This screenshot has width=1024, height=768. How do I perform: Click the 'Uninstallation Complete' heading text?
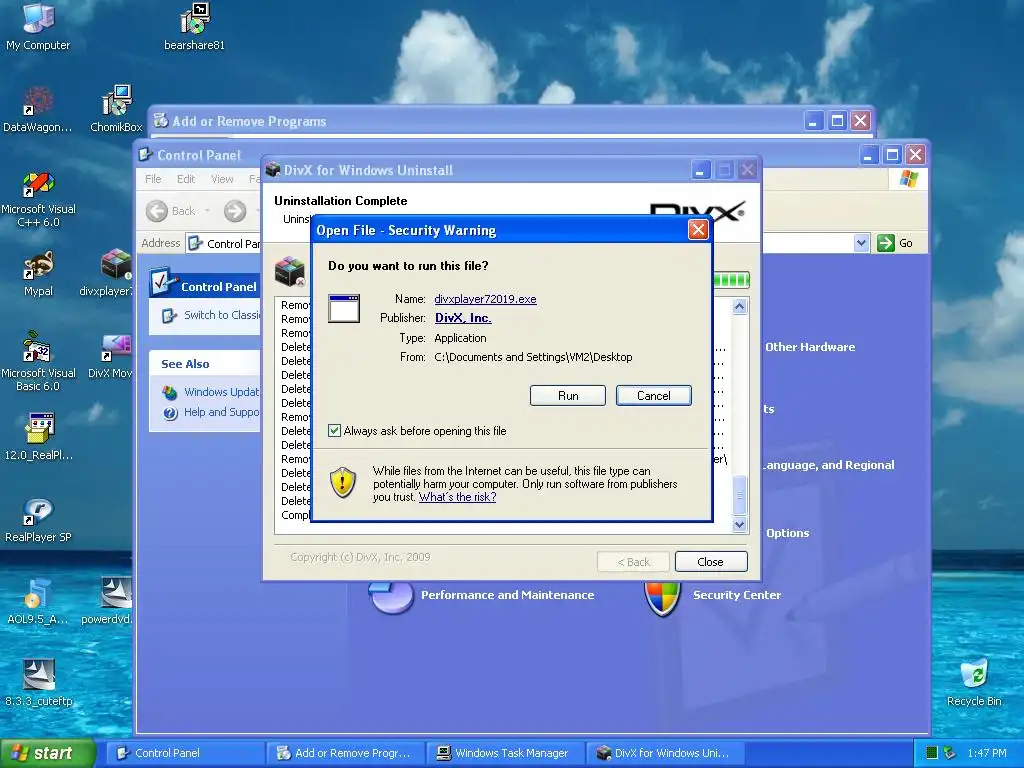(340, 201)
